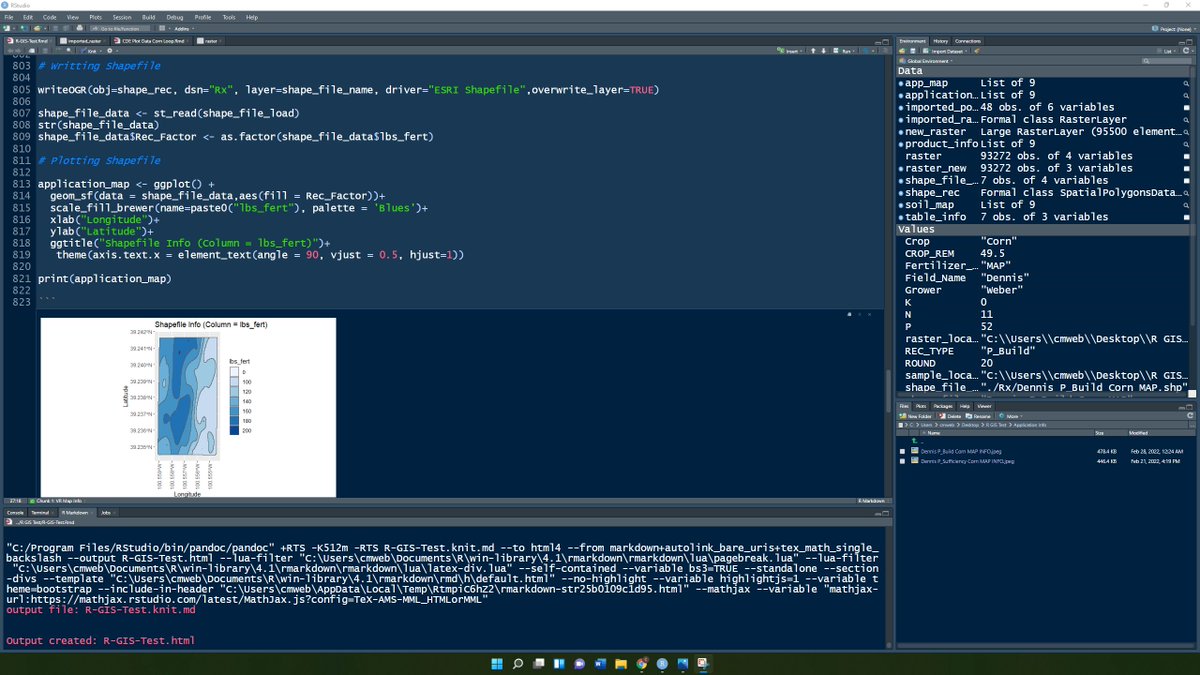Viewport: 1200px width, 675px height.
Task: Click the Print icon in main toolbar
Action: pos(79,28)
